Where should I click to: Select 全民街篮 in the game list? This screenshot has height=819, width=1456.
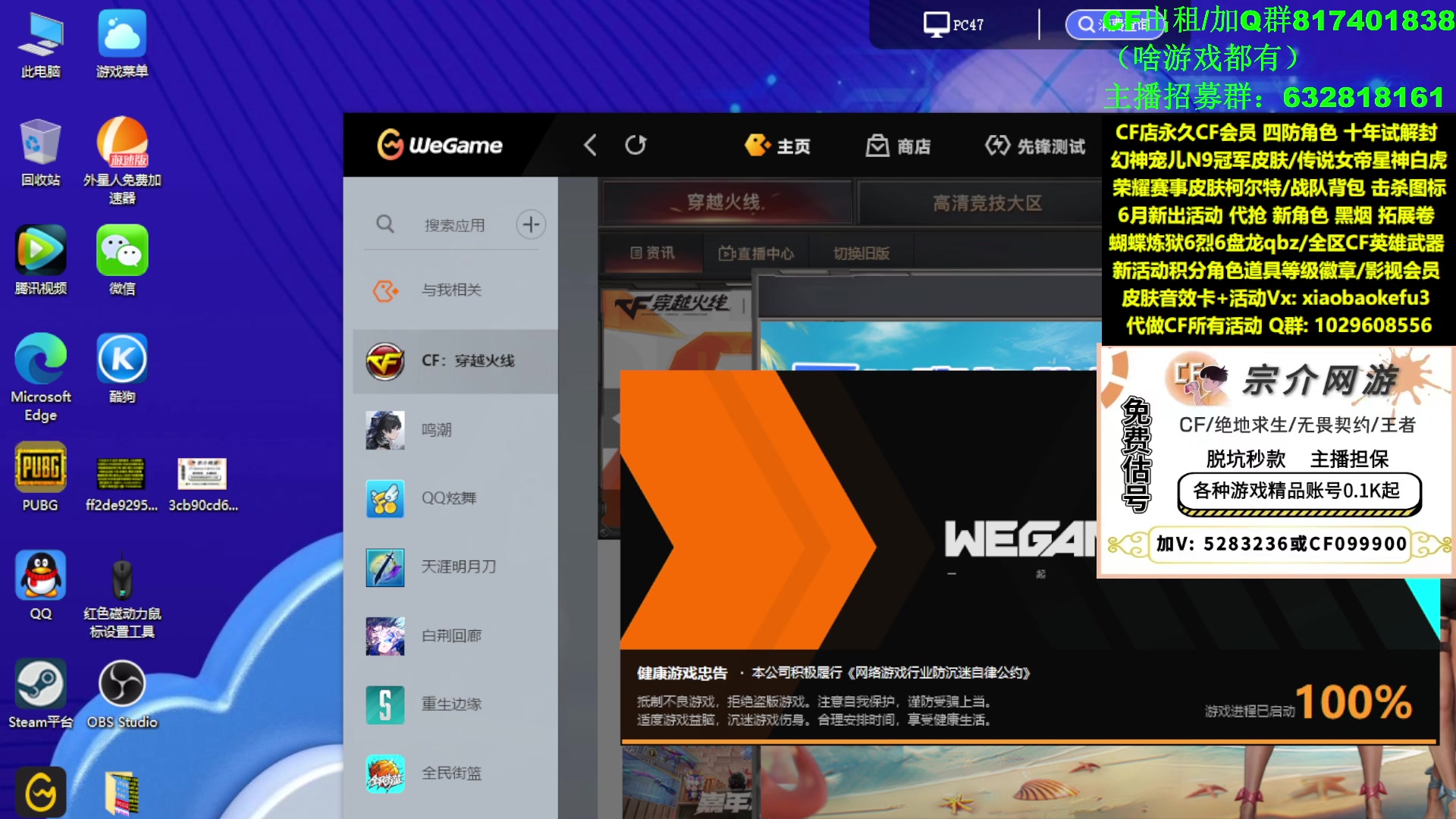[455, 773]
